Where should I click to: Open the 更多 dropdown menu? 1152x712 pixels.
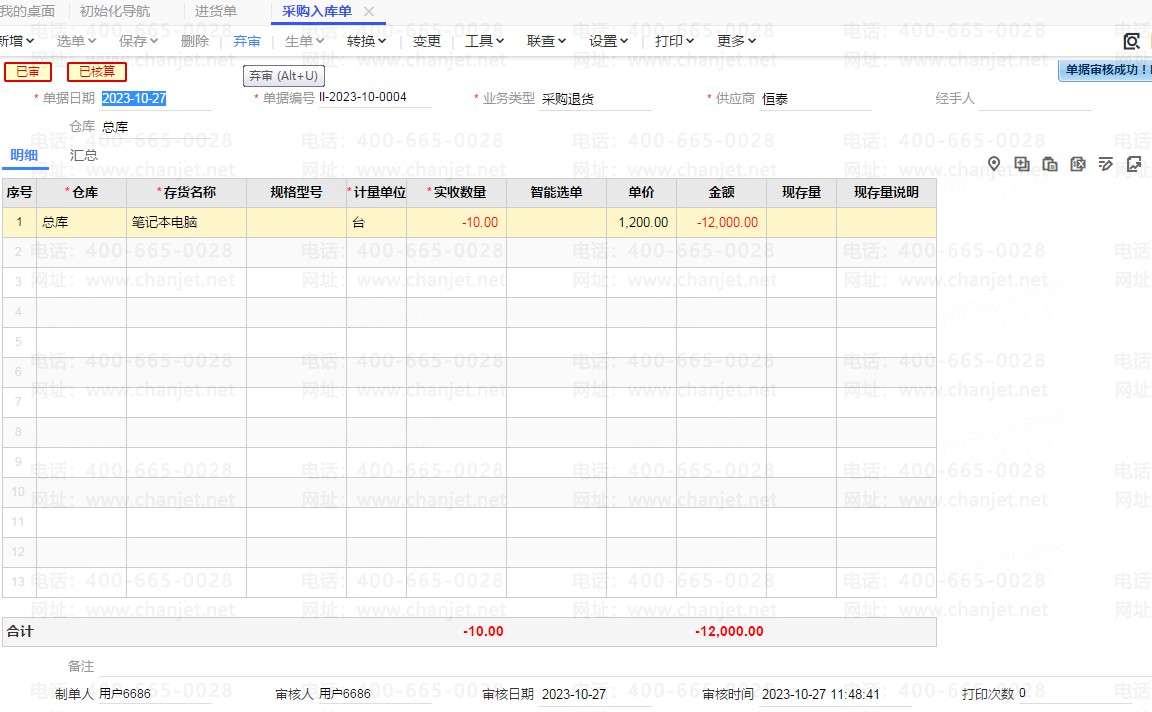point(736,41)
